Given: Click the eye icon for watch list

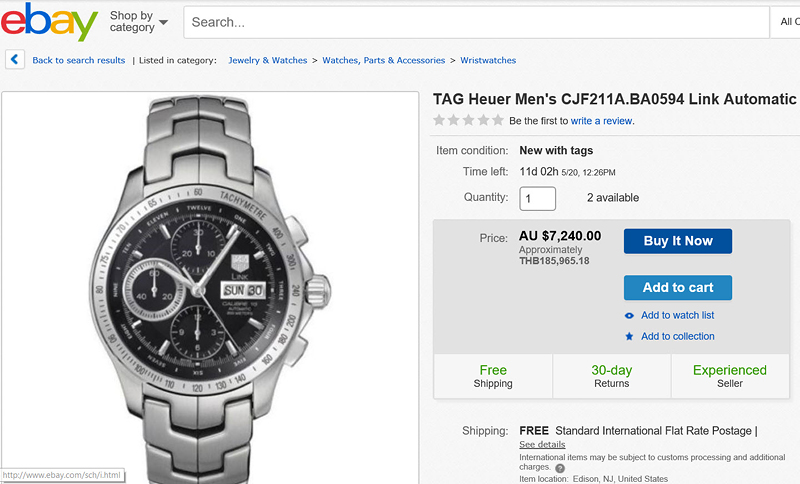Looking at the screenshot, I should [x=629, y=315].
